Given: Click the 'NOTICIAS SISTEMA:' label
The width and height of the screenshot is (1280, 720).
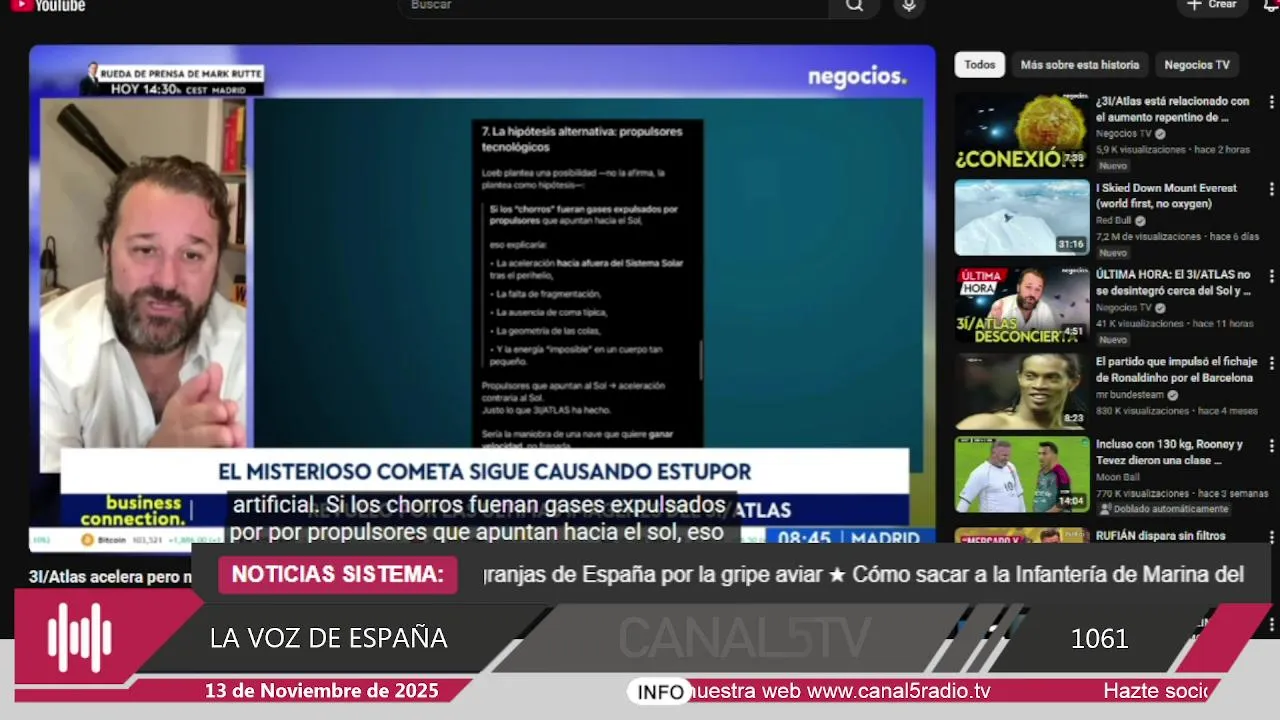Looking at the screenshot, I should point(338,575).
